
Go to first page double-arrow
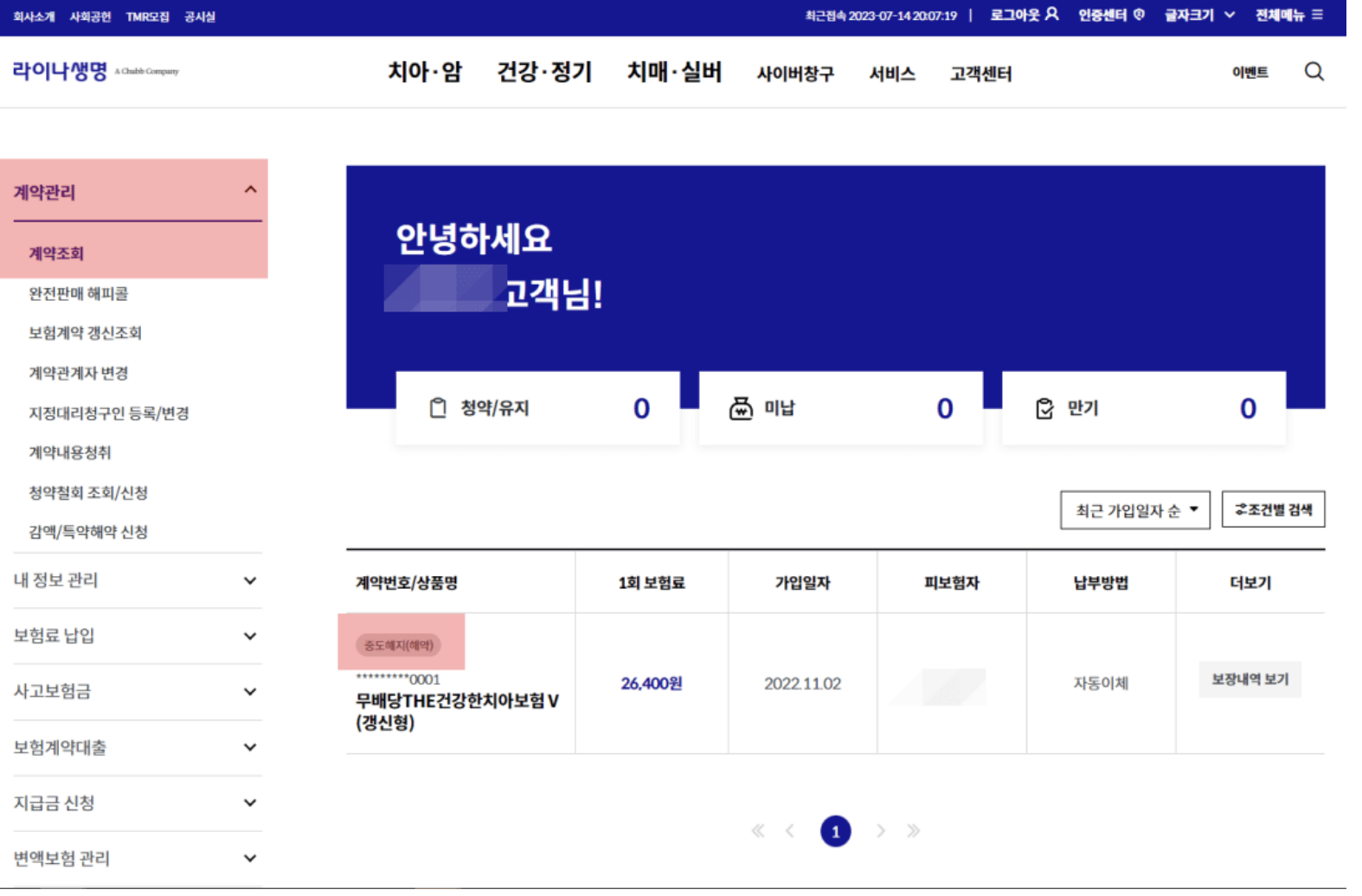pos(758,831)
